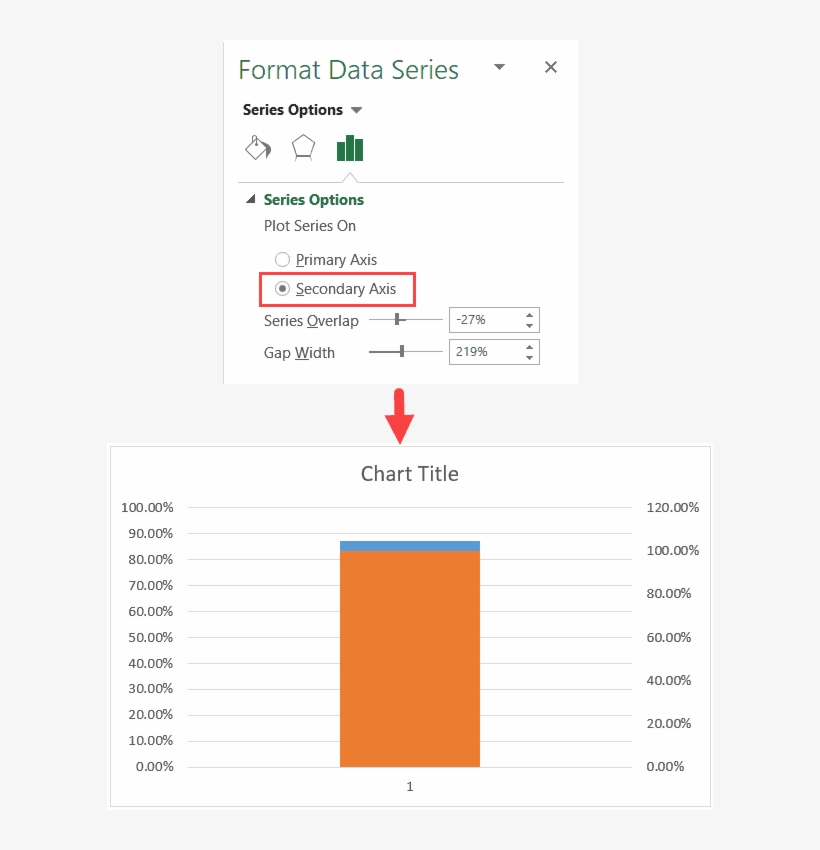Open the Effects pentagon tab

click(x=303, y=149)
